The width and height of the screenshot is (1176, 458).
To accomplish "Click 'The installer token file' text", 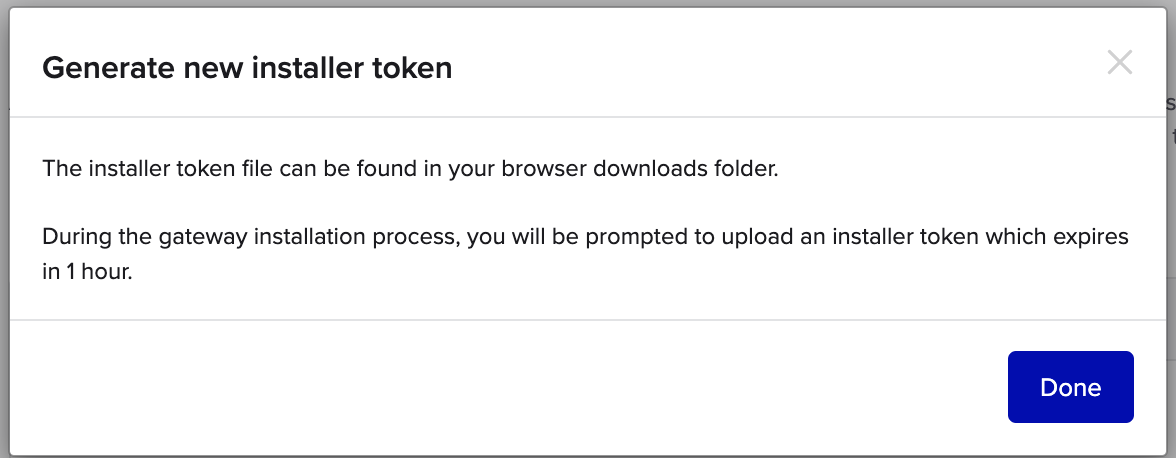I will [x=158, y=168].
